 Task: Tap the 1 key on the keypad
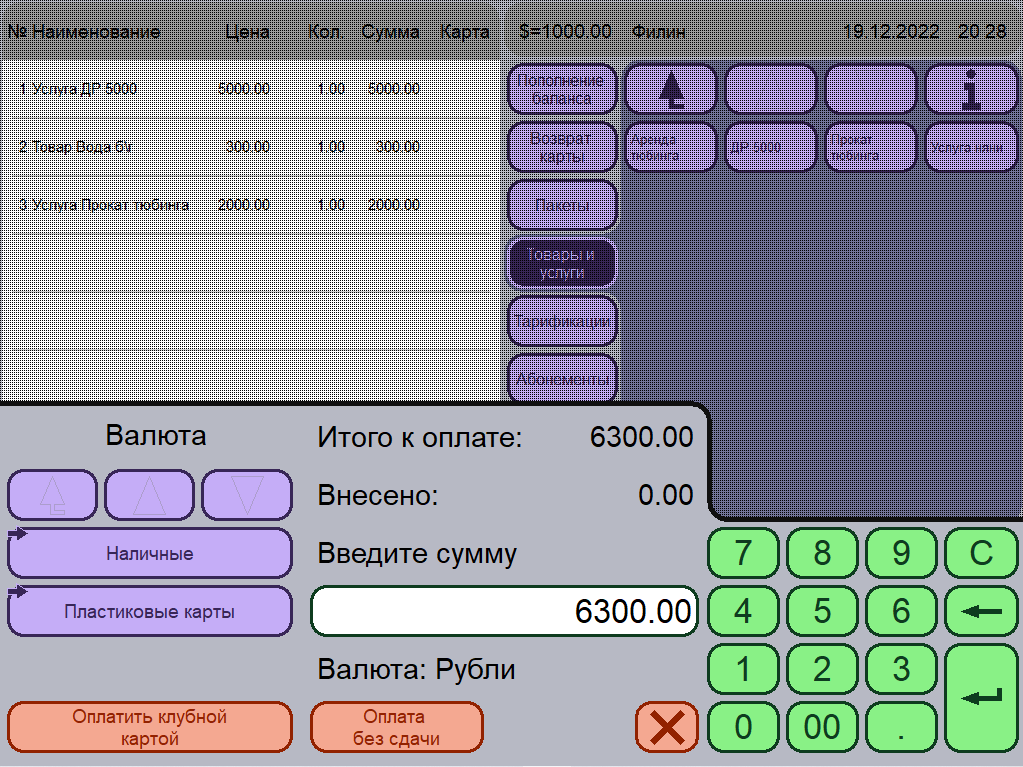click(x=743, y=669)
